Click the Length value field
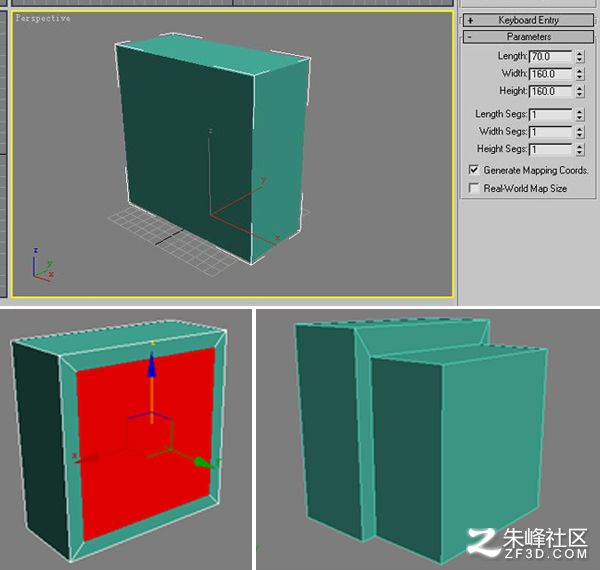600x570 pixels. [x=551, y=57]
